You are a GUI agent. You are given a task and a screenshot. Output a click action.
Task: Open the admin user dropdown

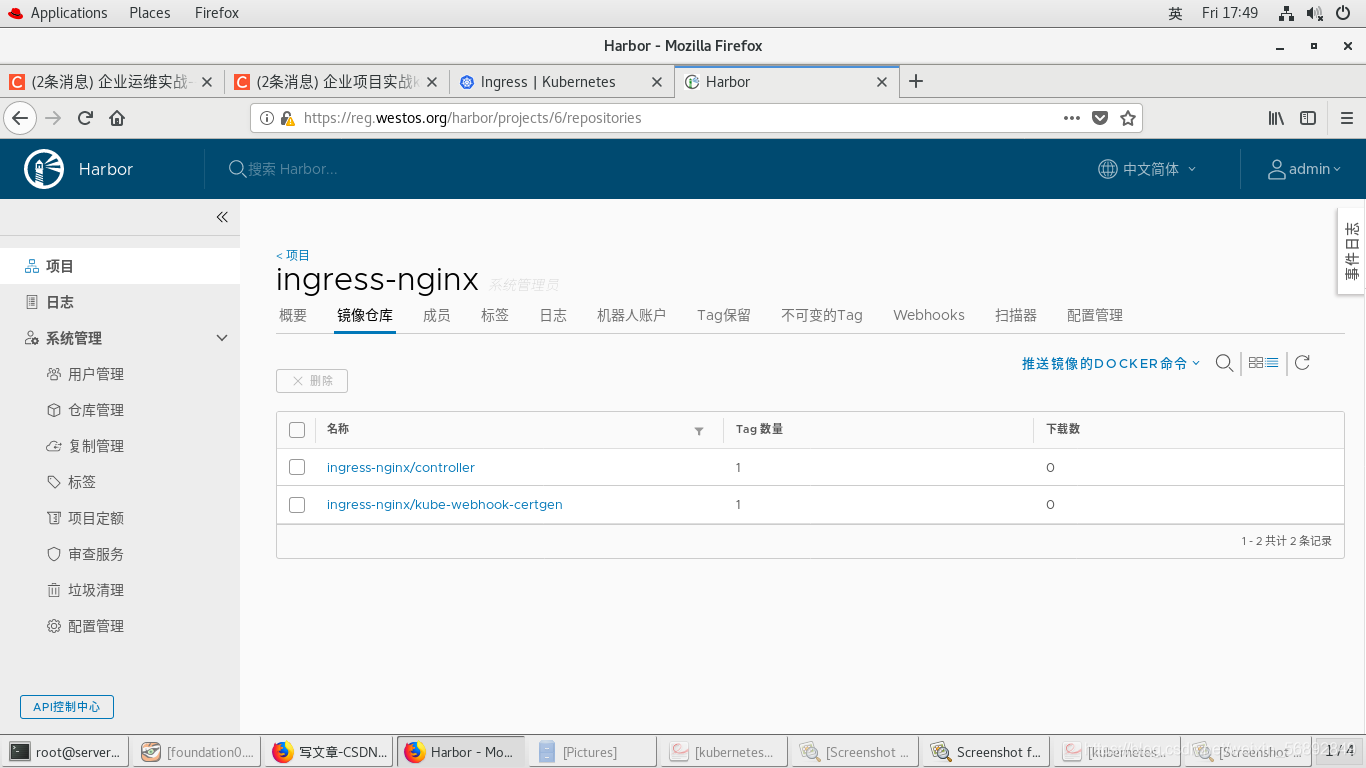pos(1304,169)
